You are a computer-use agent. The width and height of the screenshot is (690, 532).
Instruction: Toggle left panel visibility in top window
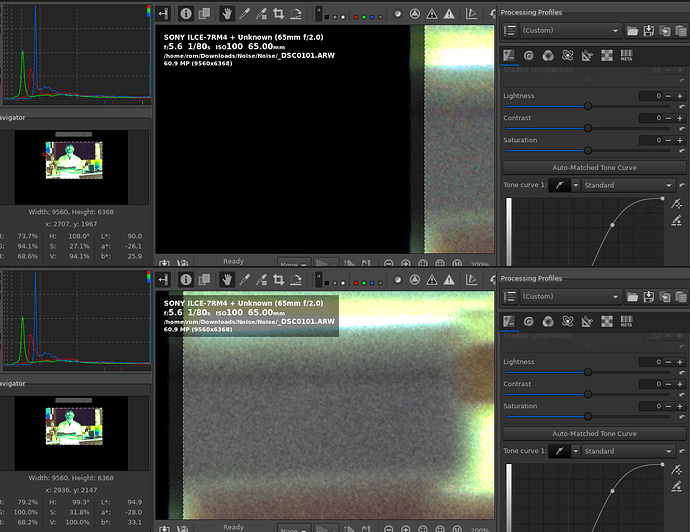tap(163, 14)
